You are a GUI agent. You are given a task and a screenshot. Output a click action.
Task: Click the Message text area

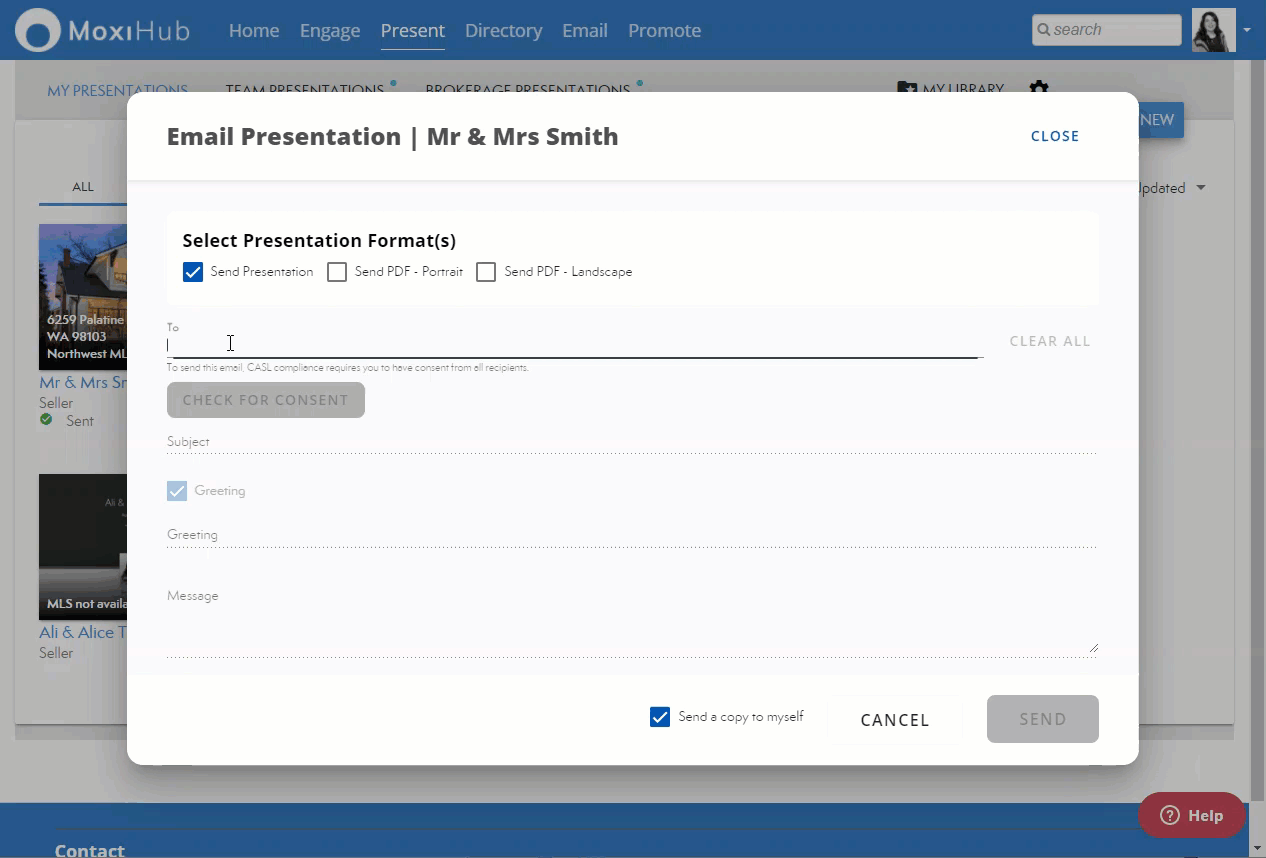pos(632,620)
